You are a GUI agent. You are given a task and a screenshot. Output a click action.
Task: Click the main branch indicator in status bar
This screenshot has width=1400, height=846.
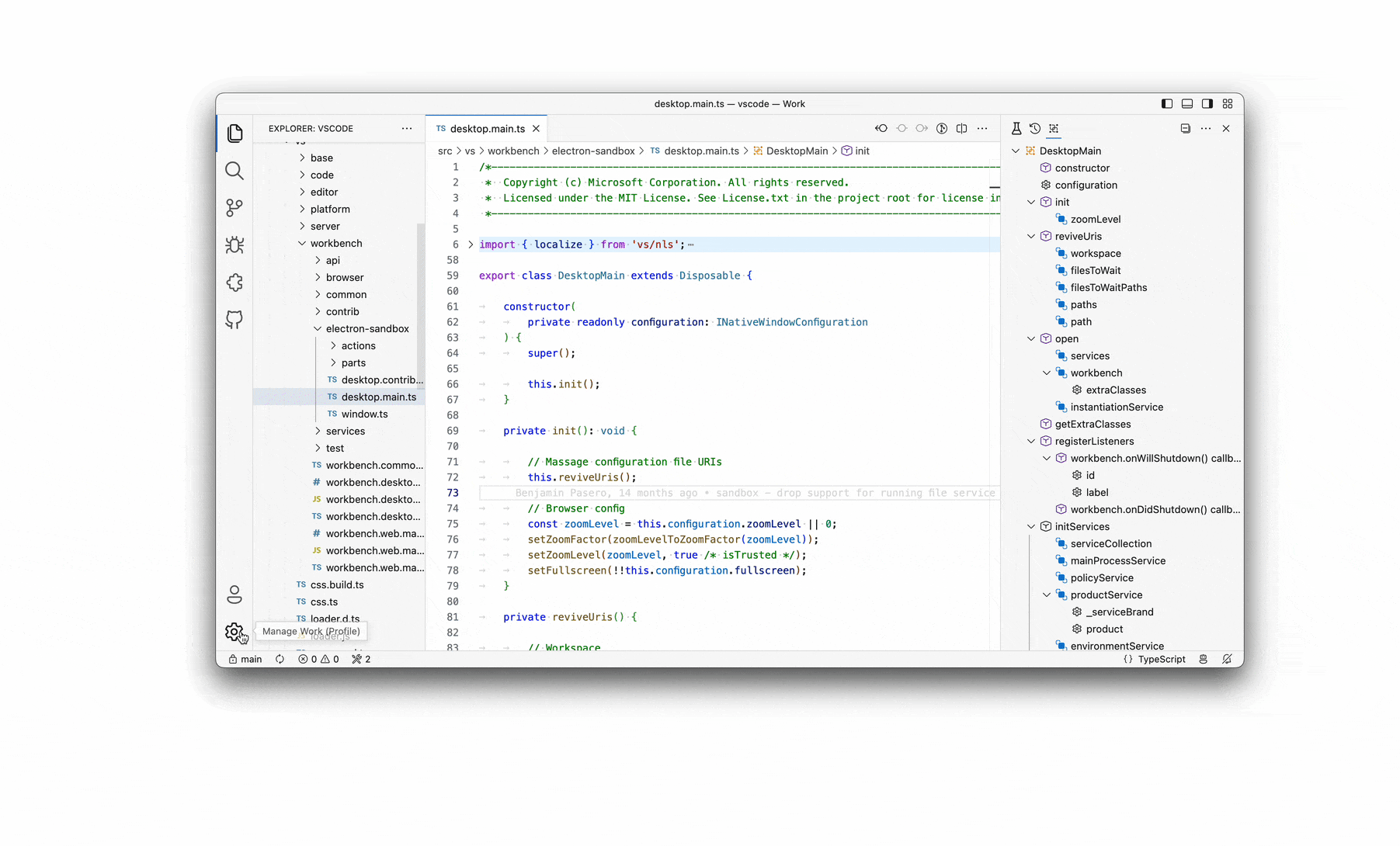(245, 659)
